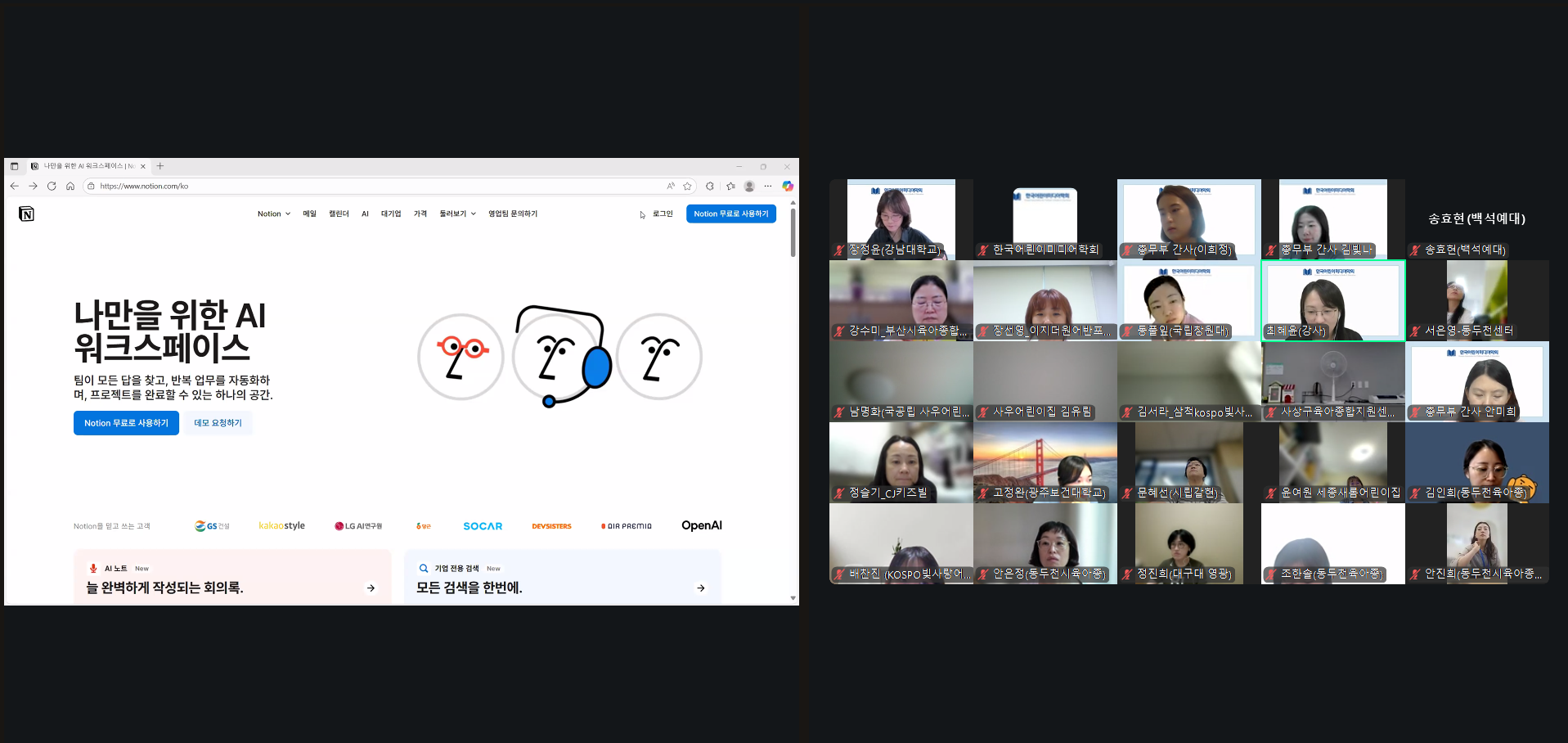Expand the Notion dropdown menu
The image size is (1568, 743).
pos(274,214)
